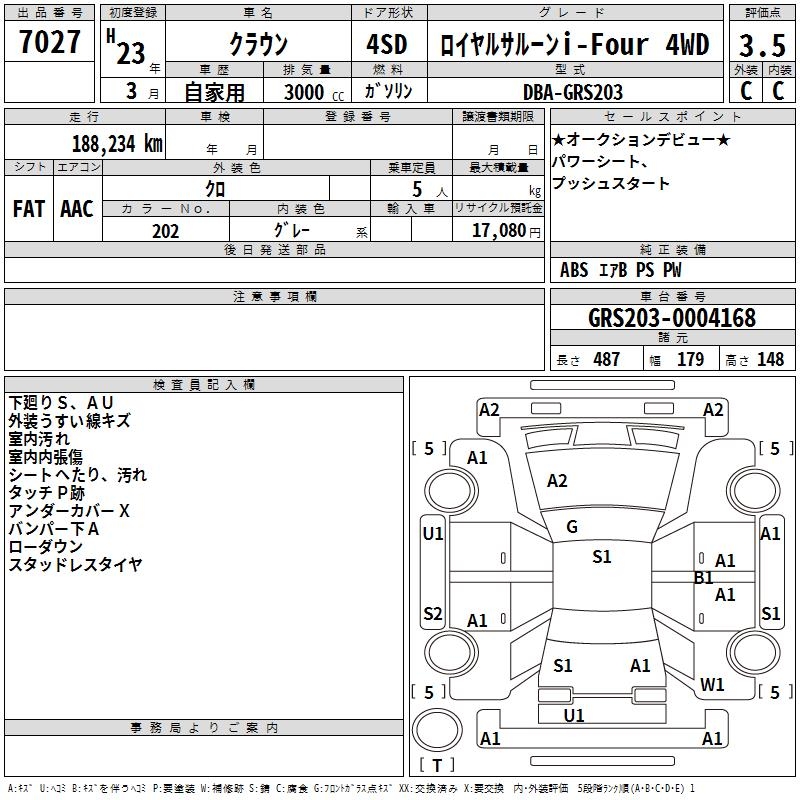
Task: Select the B1 damage mark on diagram
Action: pos(703,578)
